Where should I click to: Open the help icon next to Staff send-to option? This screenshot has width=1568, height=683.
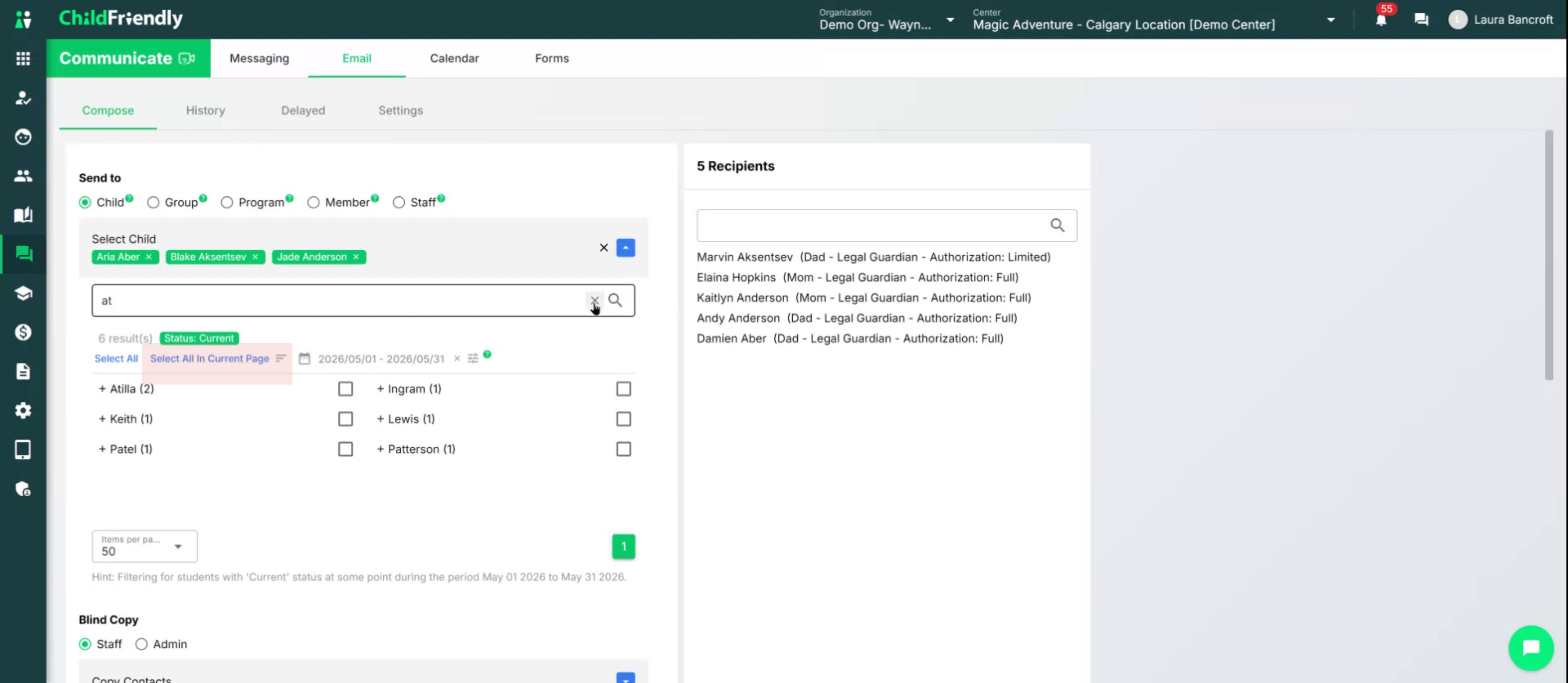(441, 198)
